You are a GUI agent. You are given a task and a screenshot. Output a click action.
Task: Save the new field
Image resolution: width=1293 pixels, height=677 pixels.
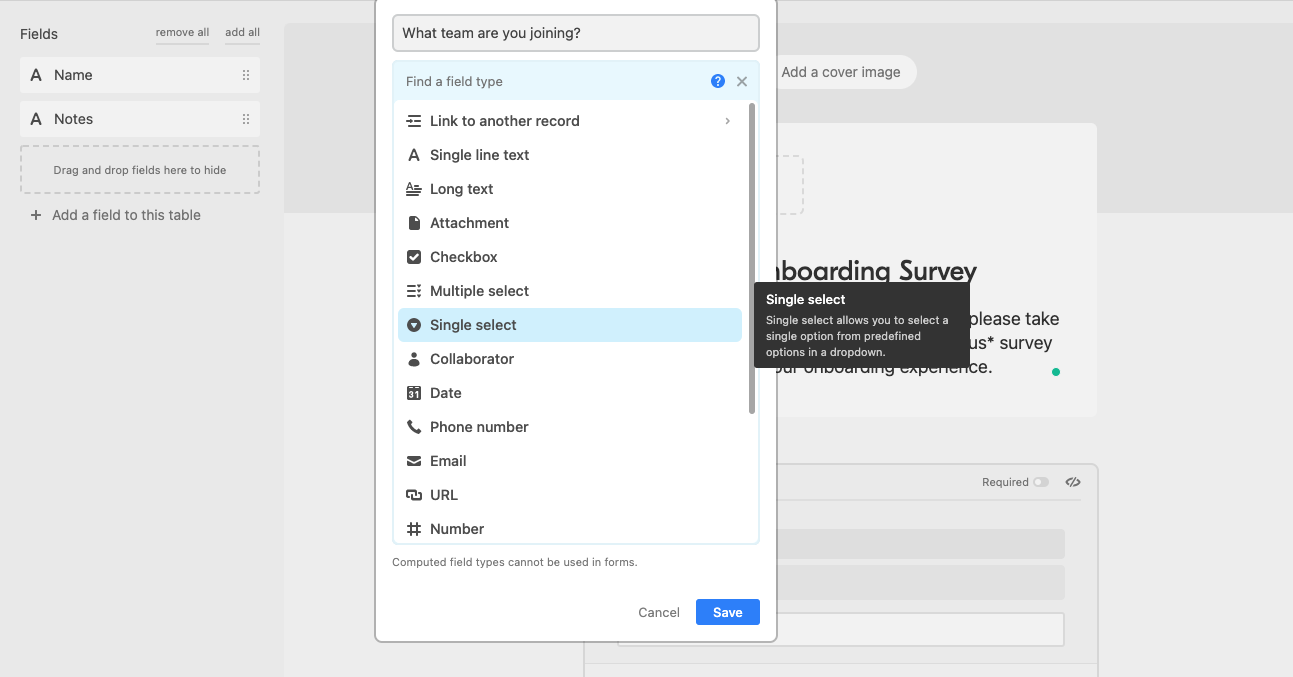[727, 612]
